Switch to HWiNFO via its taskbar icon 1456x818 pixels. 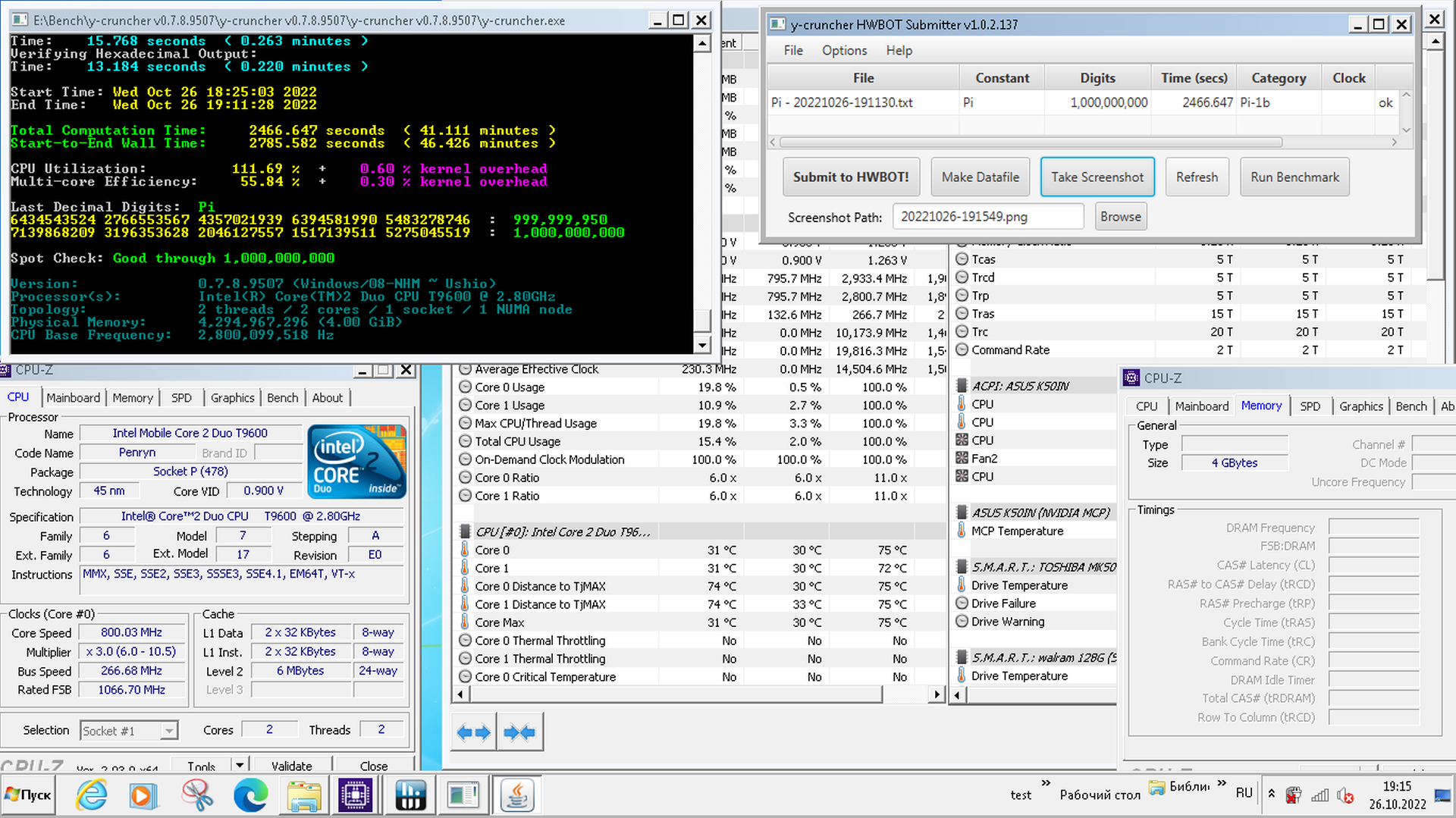point(410,795)
